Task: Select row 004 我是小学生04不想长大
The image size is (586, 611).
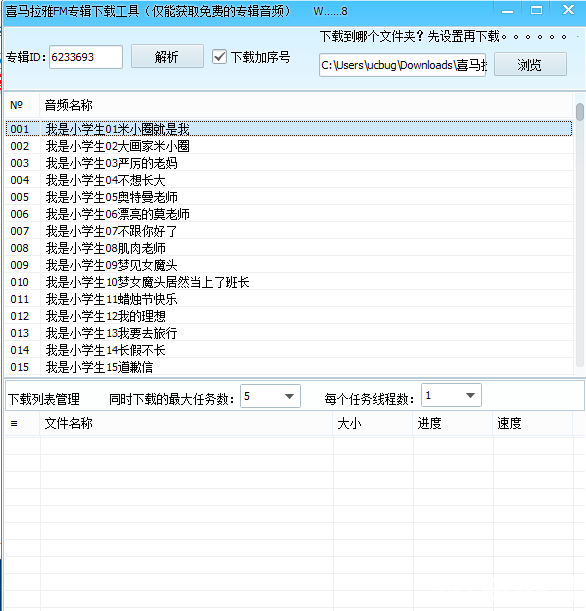Action: point(289,180)
